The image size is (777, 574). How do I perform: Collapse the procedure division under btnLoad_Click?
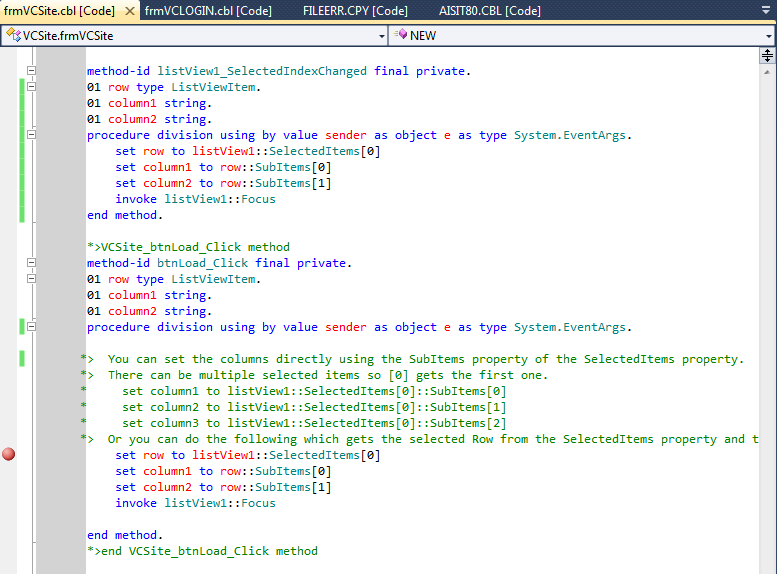[x=31, y=327]
